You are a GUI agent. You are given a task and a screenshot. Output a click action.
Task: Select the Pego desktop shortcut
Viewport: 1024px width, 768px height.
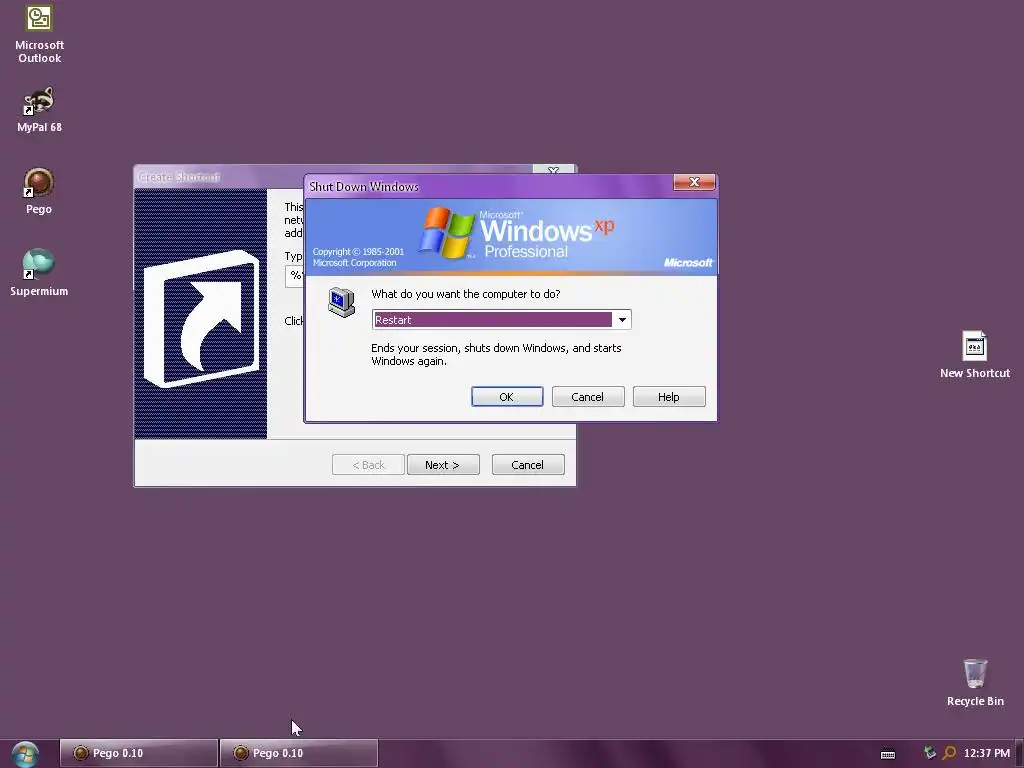(39, 191)
